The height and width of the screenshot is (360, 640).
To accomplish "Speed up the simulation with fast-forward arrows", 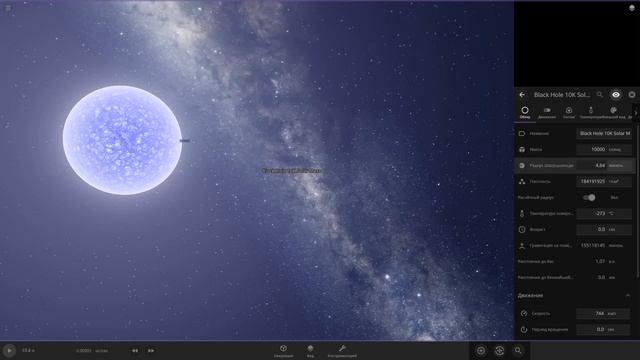I will (151, 351).
